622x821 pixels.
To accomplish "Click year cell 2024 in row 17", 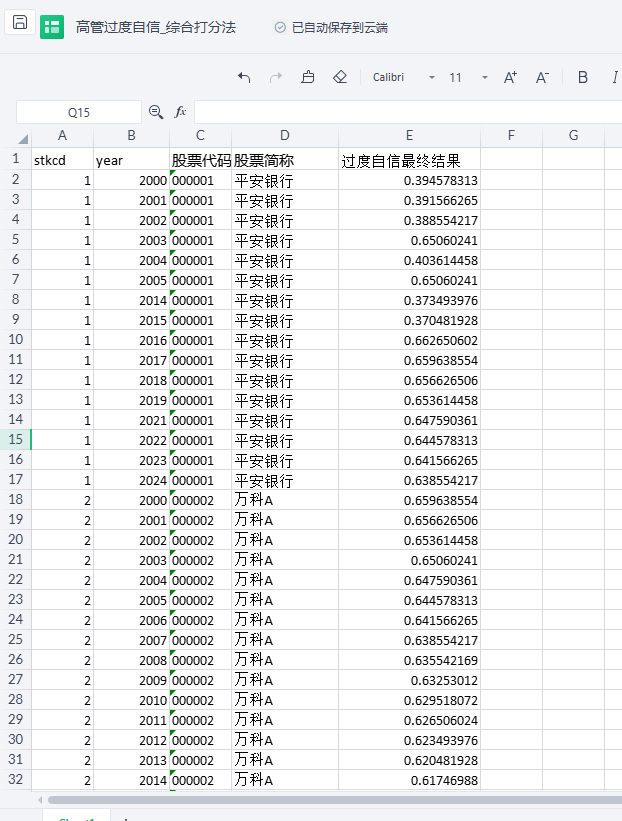I will [x=131, y=480].
